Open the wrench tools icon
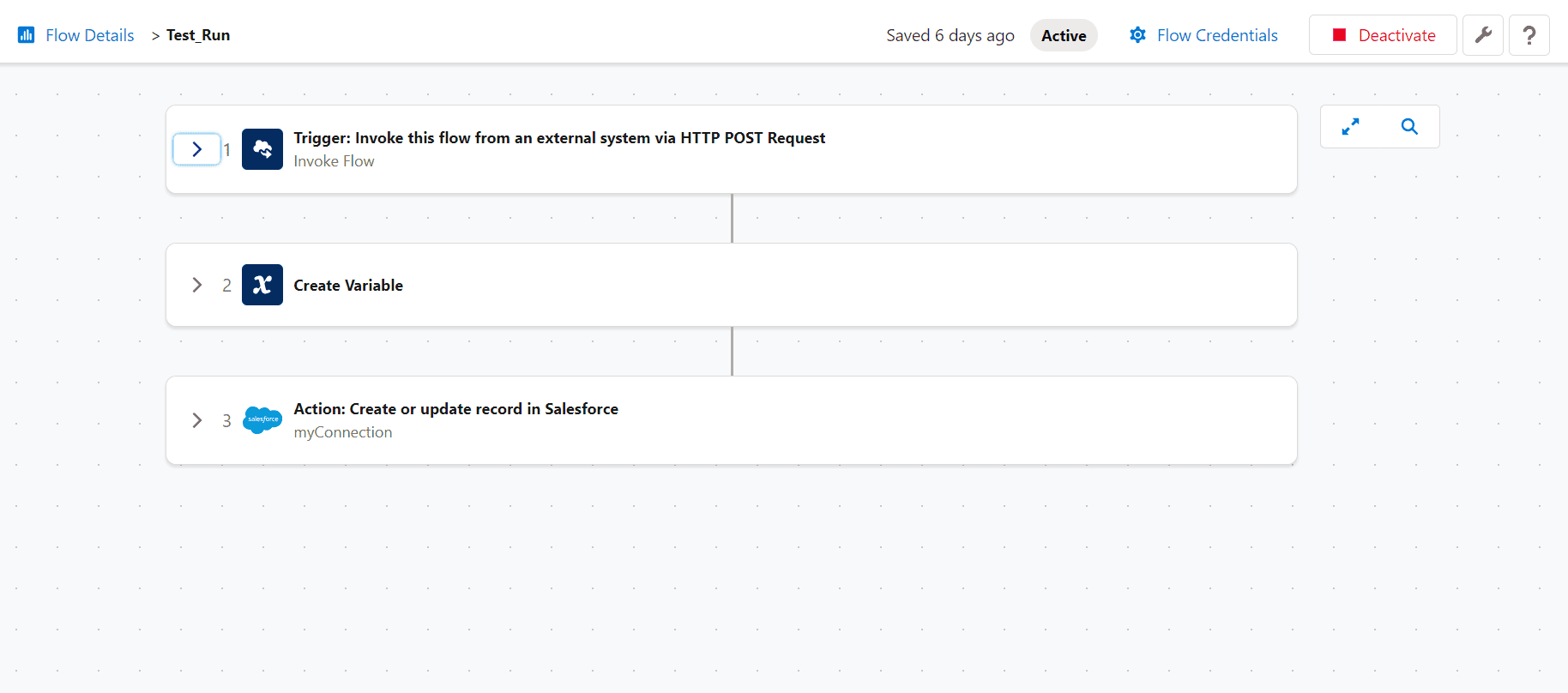 point(1483,35)
